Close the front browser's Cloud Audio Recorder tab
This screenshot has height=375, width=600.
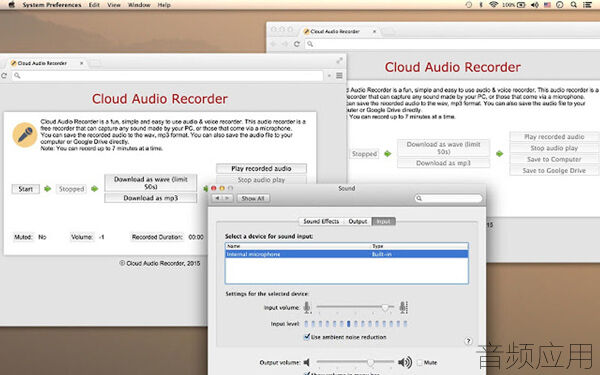81,63
